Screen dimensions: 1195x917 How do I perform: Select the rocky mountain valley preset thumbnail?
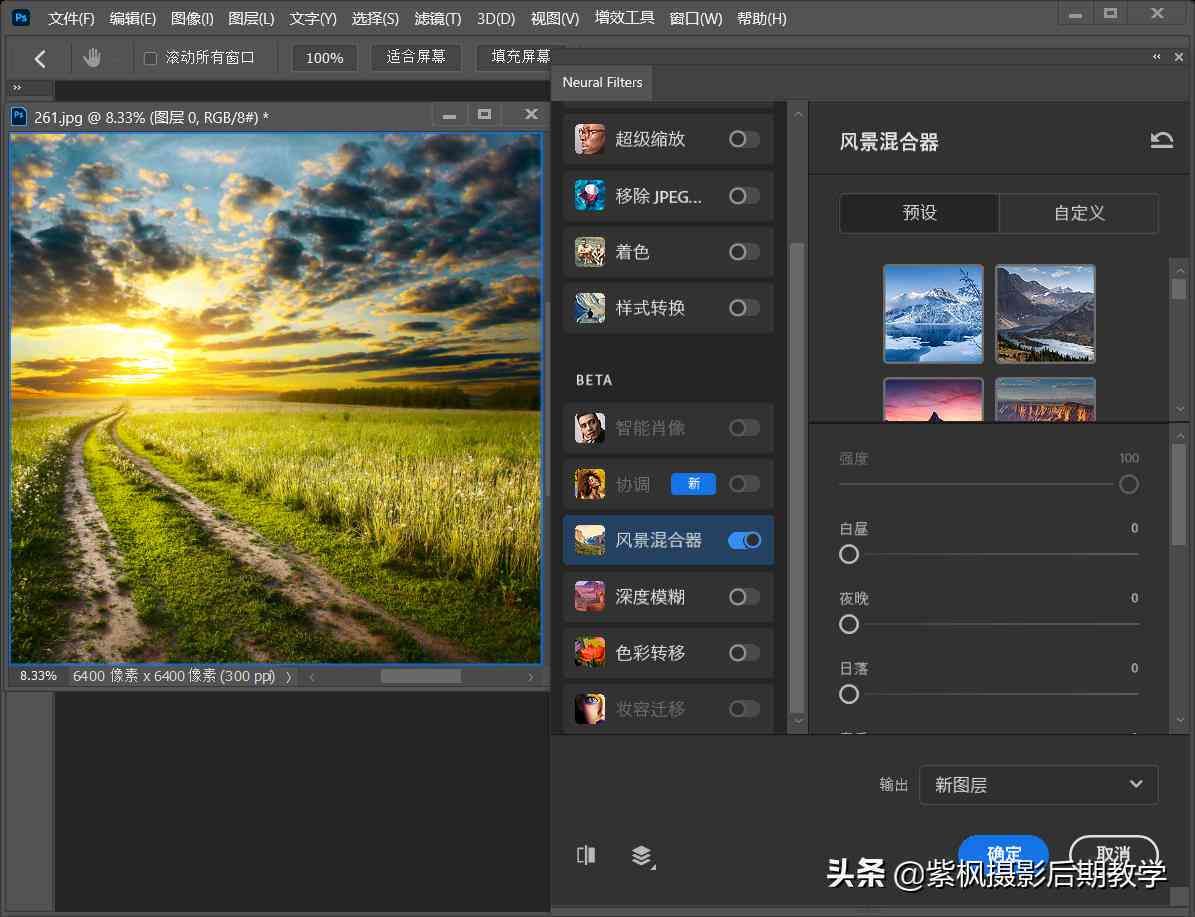[1045, 313]
